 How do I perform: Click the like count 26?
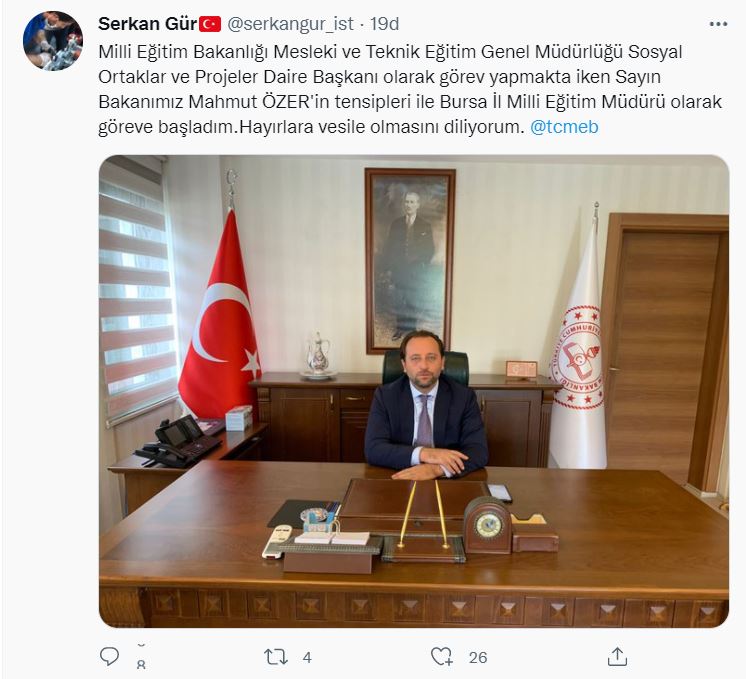click(478, 658)
